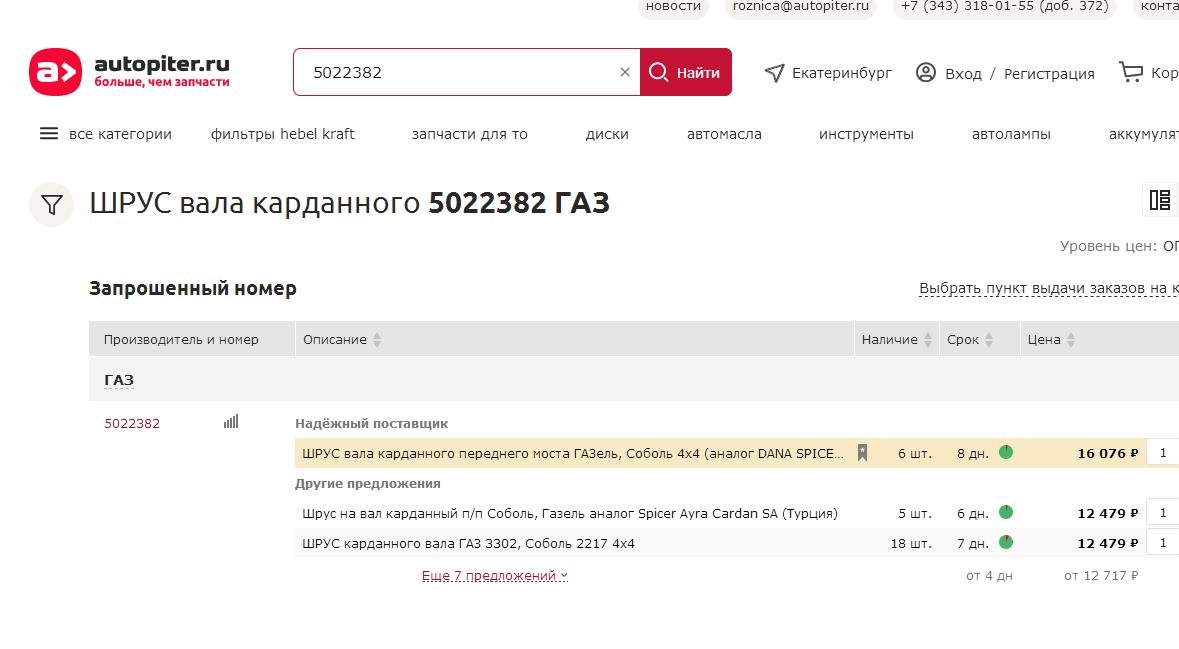The height and width of the screenshot is (649, 1179).
Task: Open the filter funnel icon
Action: tap(51, 205)
